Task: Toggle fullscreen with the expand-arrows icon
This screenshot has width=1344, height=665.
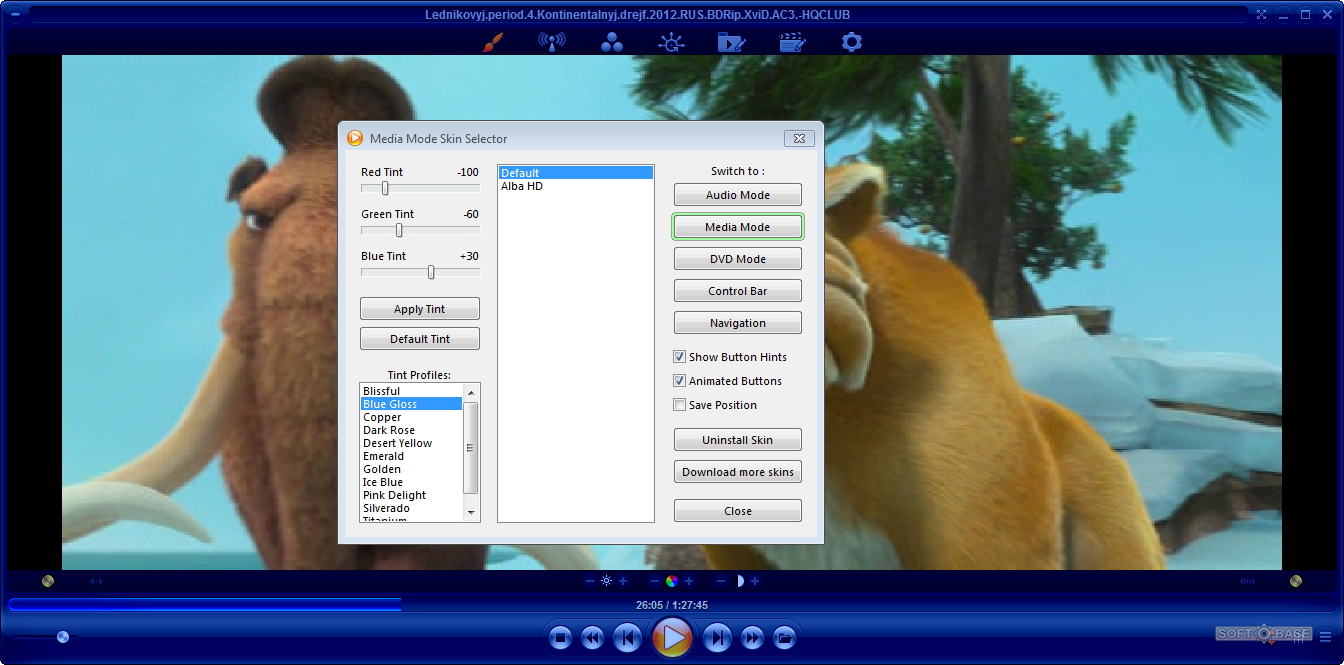Action: tap(1261, 15)
